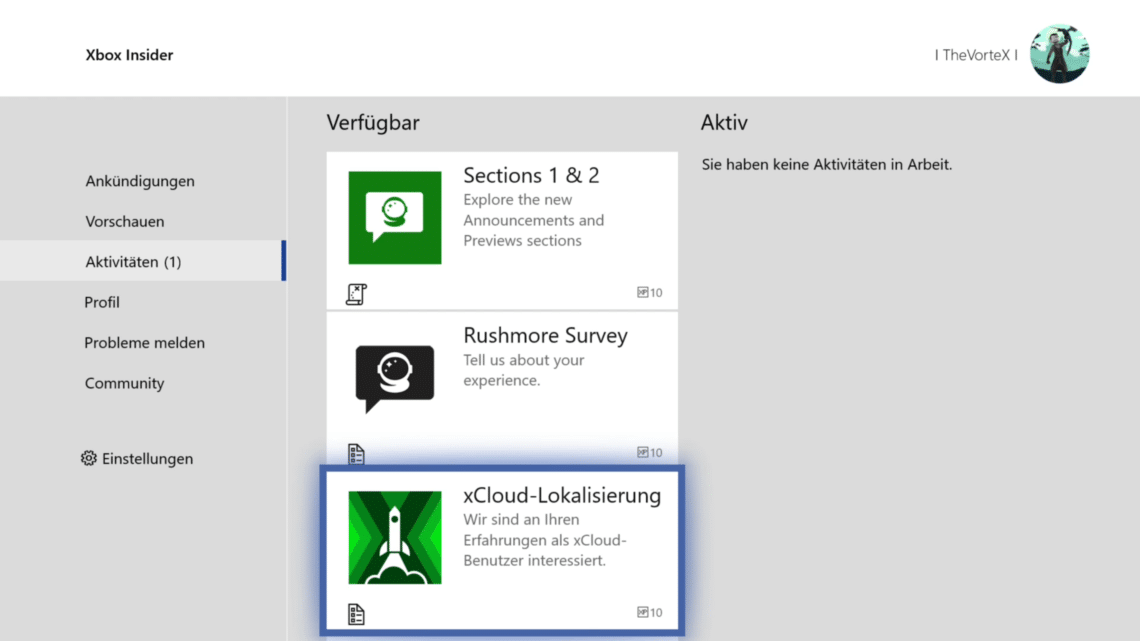This screenshot has height=641, width=1140.
Task: Click the Xbox Insider title
Action: tap(129, 55)
